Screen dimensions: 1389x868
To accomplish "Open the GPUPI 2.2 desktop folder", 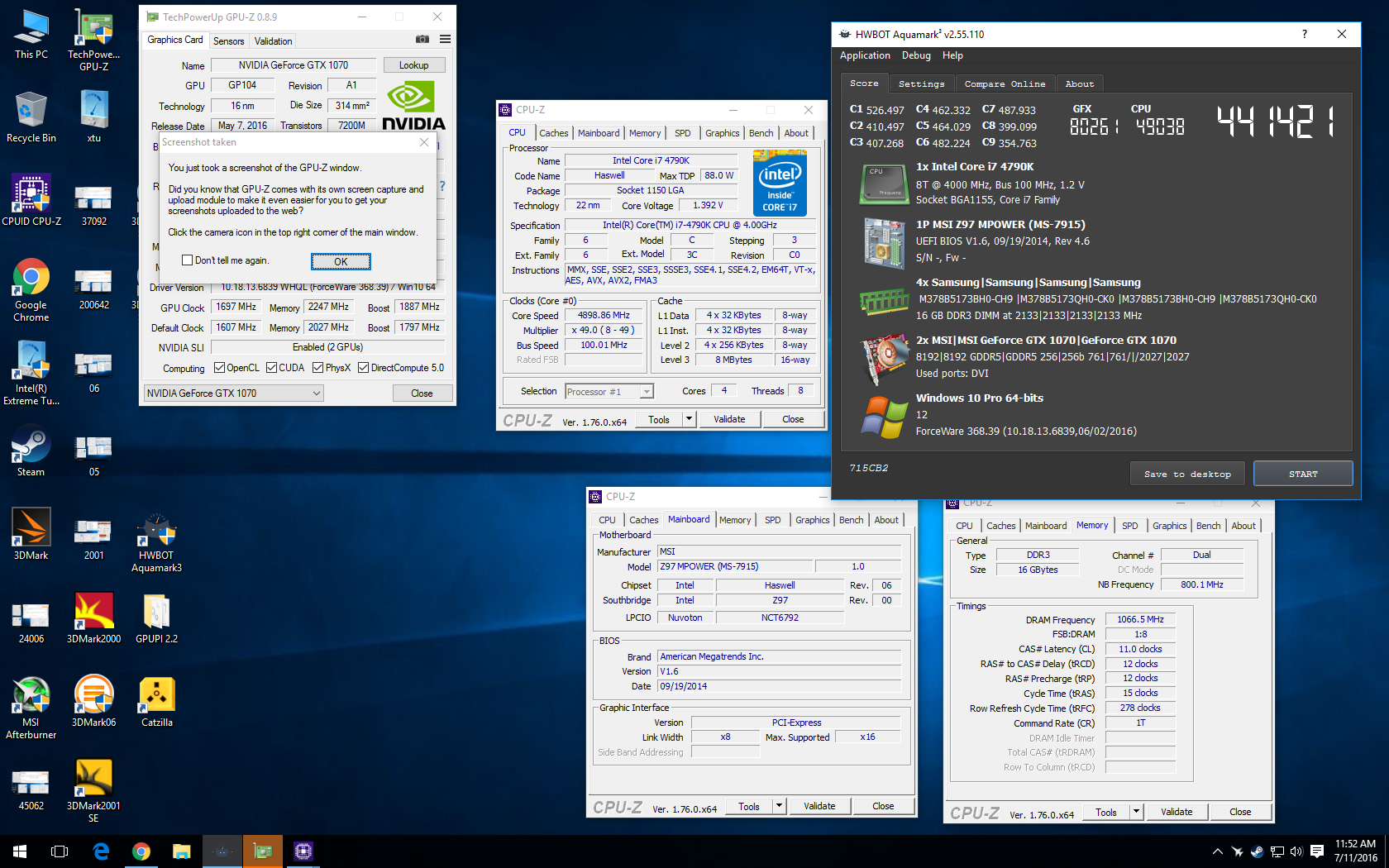I will 156,618.
